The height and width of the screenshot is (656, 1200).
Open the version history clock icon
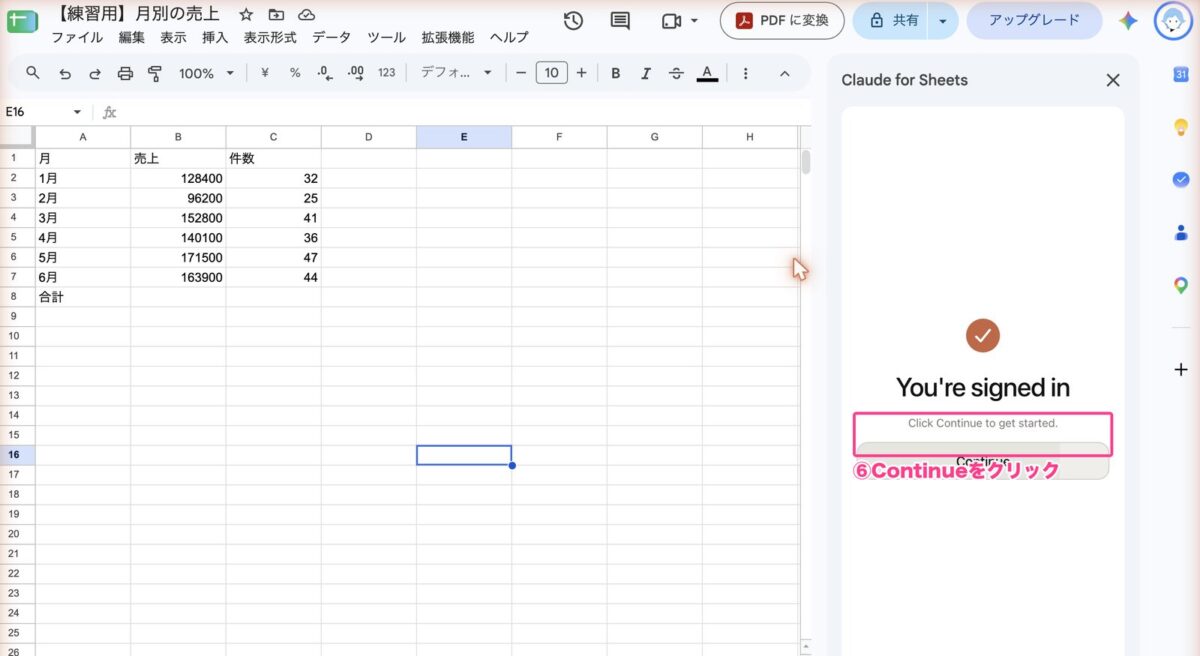click(x=573, y=21)
